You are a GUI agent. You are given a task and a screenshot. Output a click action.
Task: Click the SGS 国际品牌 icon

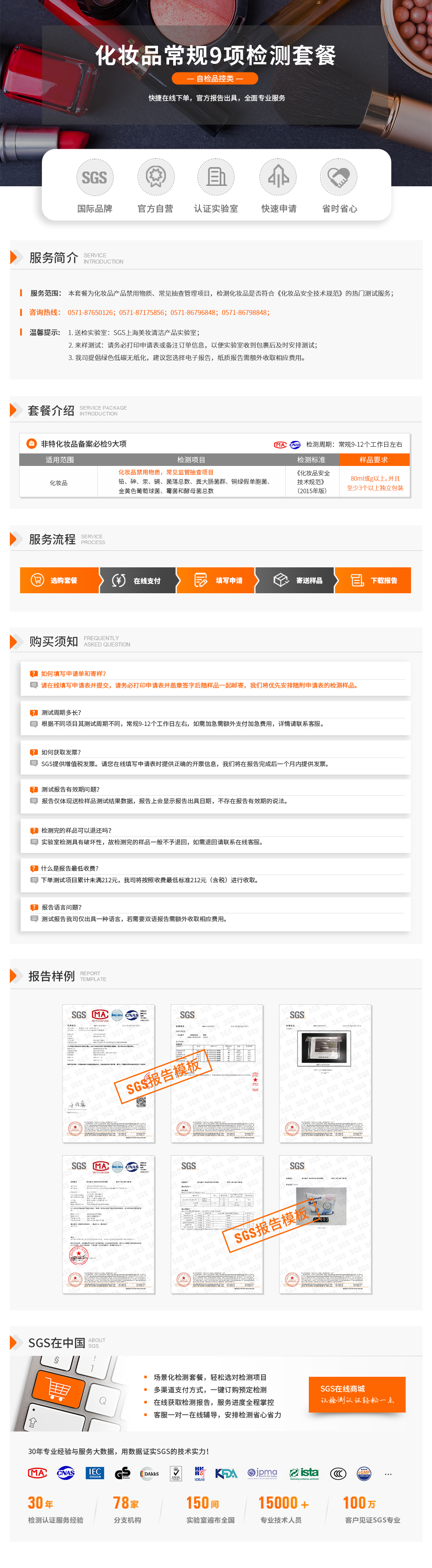coord(94,177)
